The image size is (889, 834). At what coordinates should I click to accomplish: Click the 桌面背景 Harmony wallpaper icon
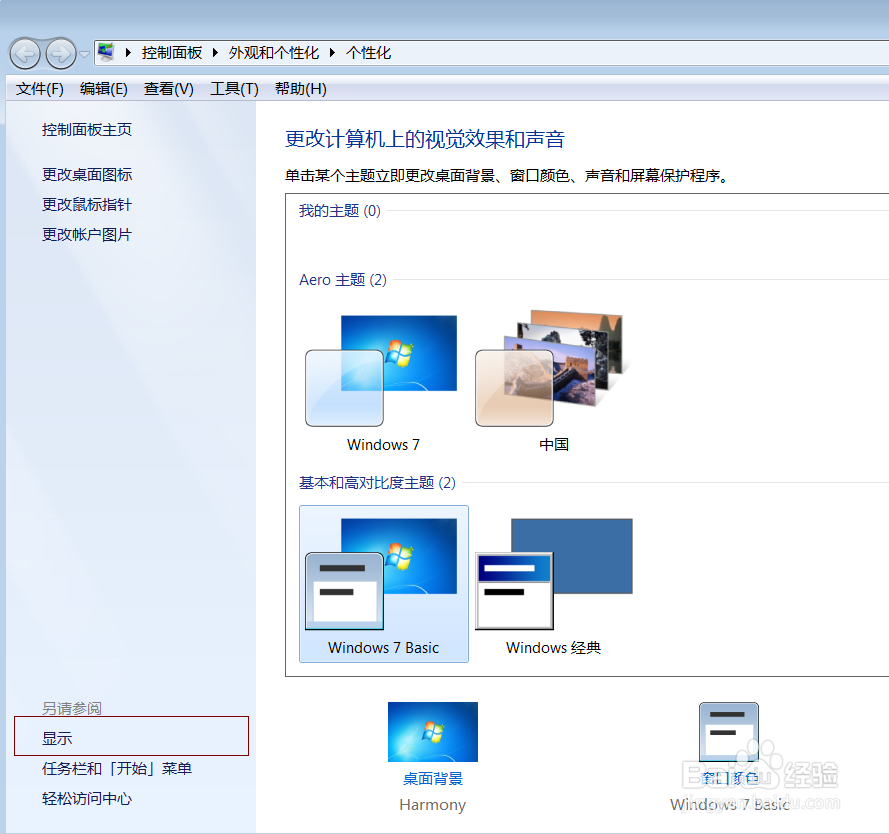click(x=433, y=732)
